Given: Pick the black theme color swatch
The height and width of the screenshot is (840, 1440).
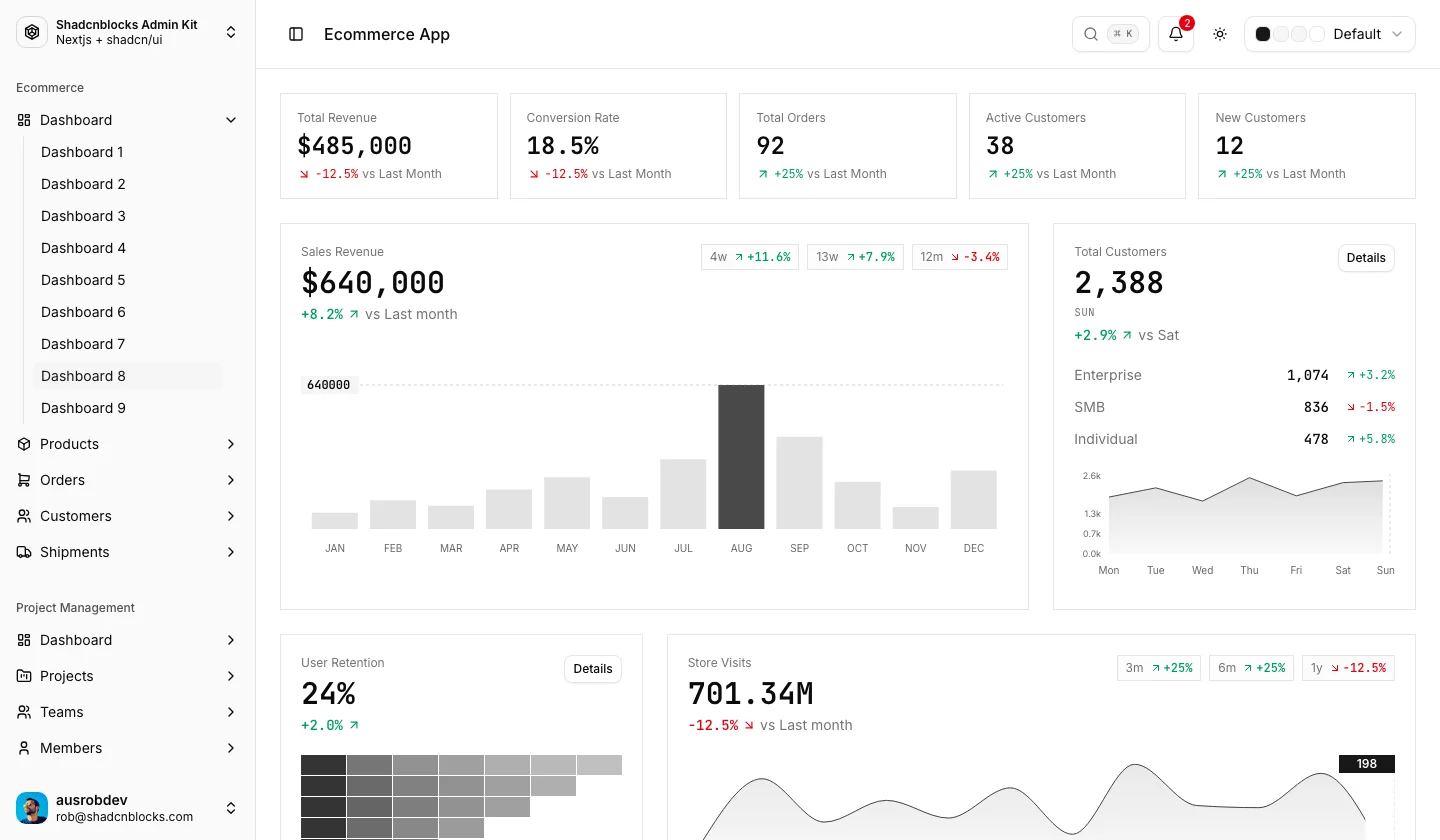Looking at the screenshot, I should click(1263, 34).
